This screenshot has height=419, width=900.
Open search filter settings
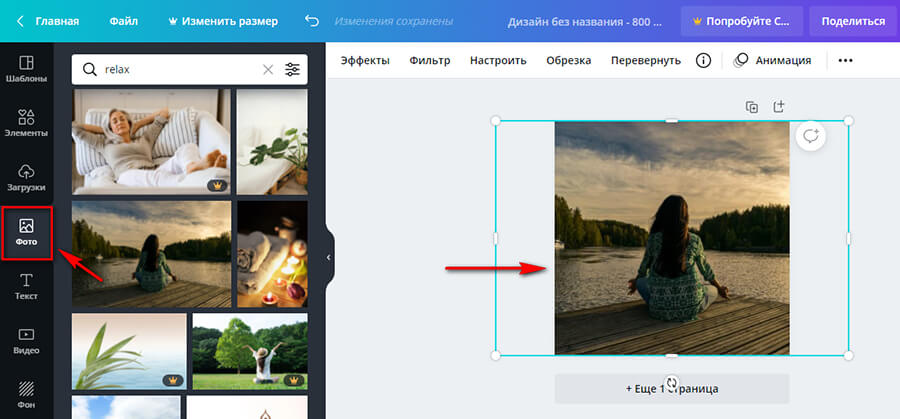coord(292,69)
